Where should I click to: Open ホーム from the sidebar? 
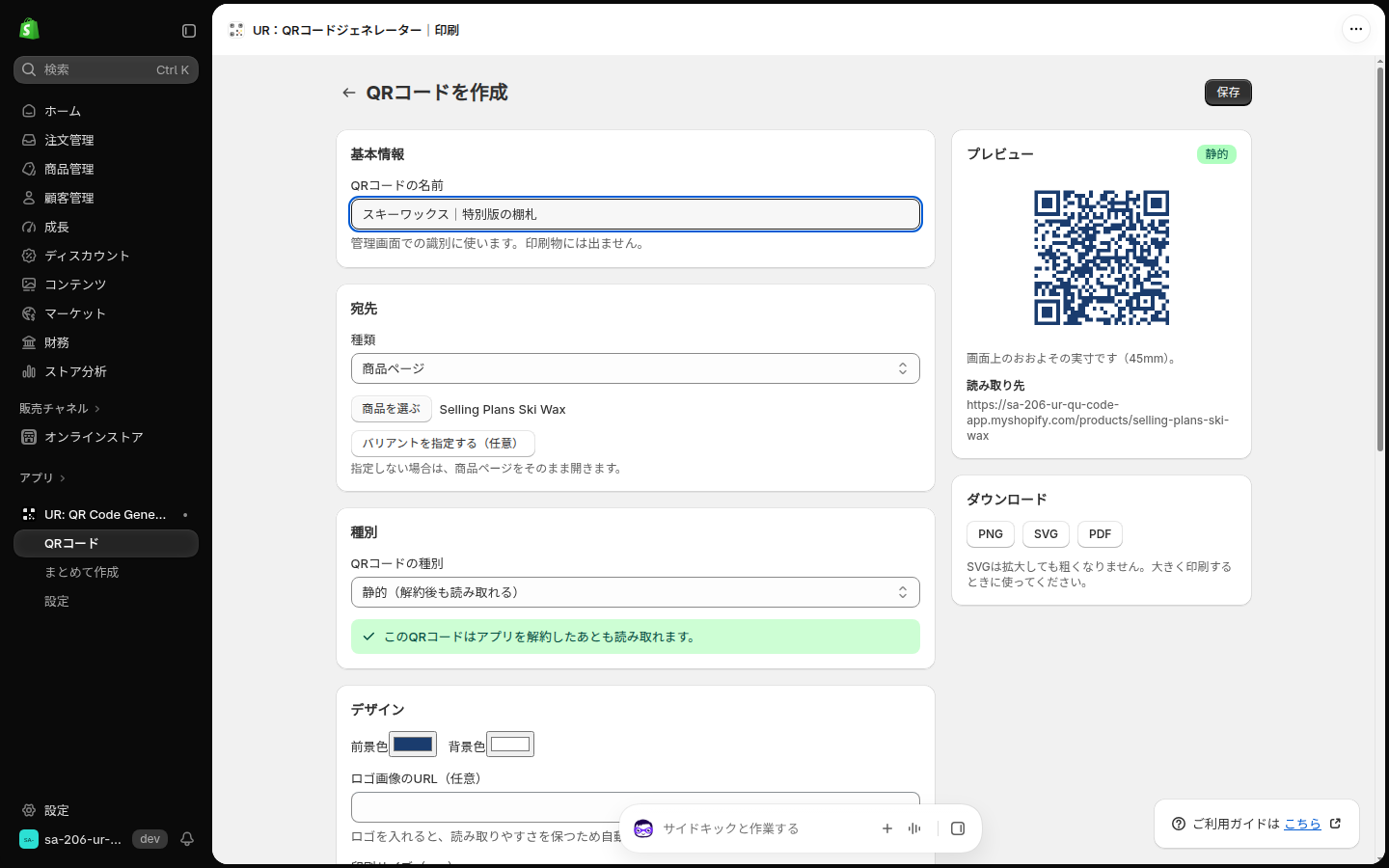tap(106, 111)
